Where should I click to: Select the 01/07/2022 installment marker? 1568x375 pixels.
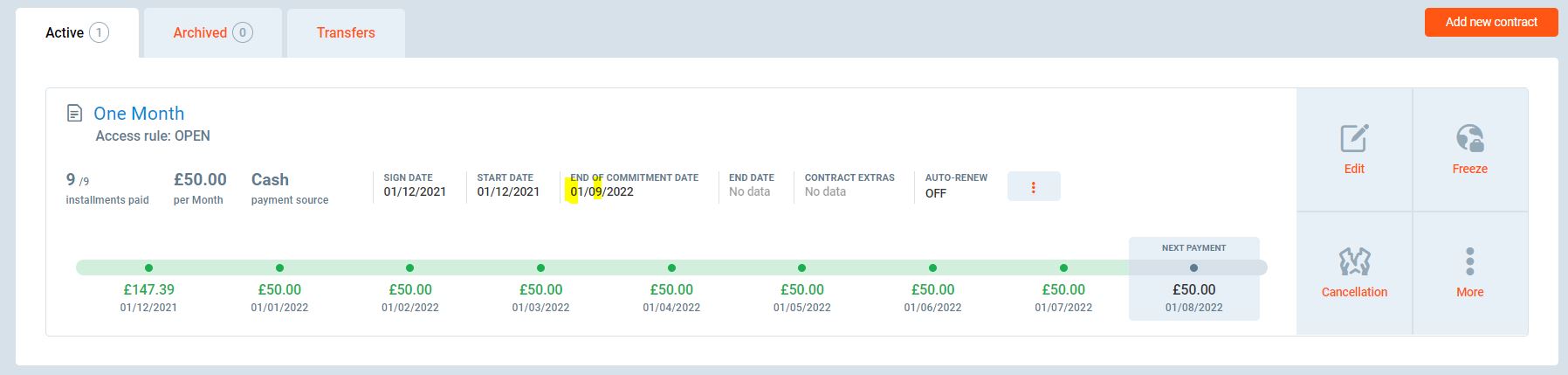click(x=1063, y=267)
